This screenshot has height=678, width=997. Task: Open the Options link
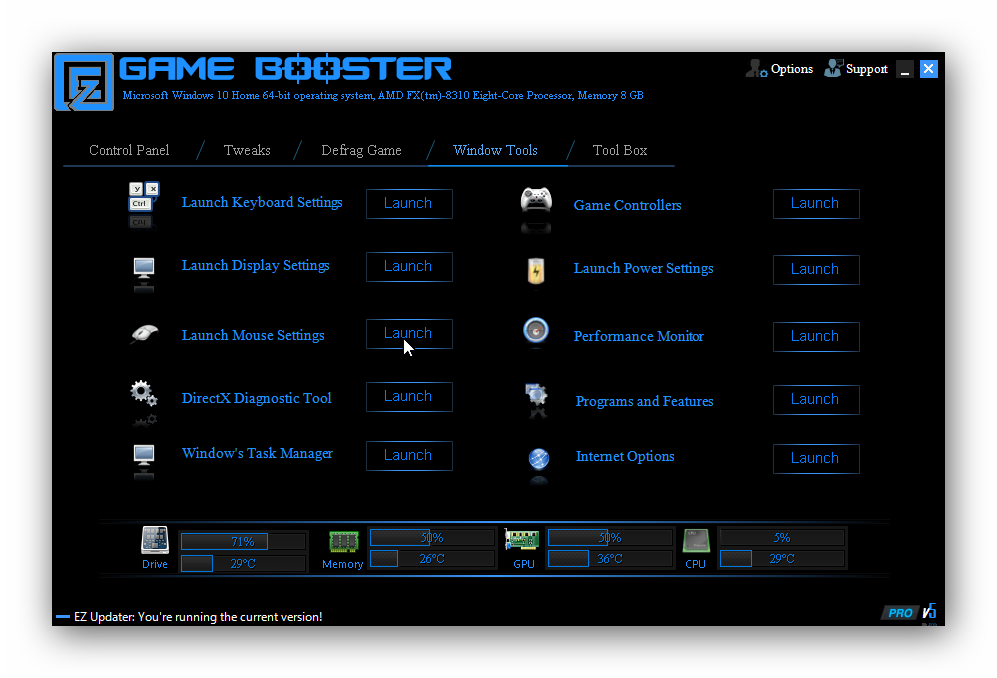point(792,69)
